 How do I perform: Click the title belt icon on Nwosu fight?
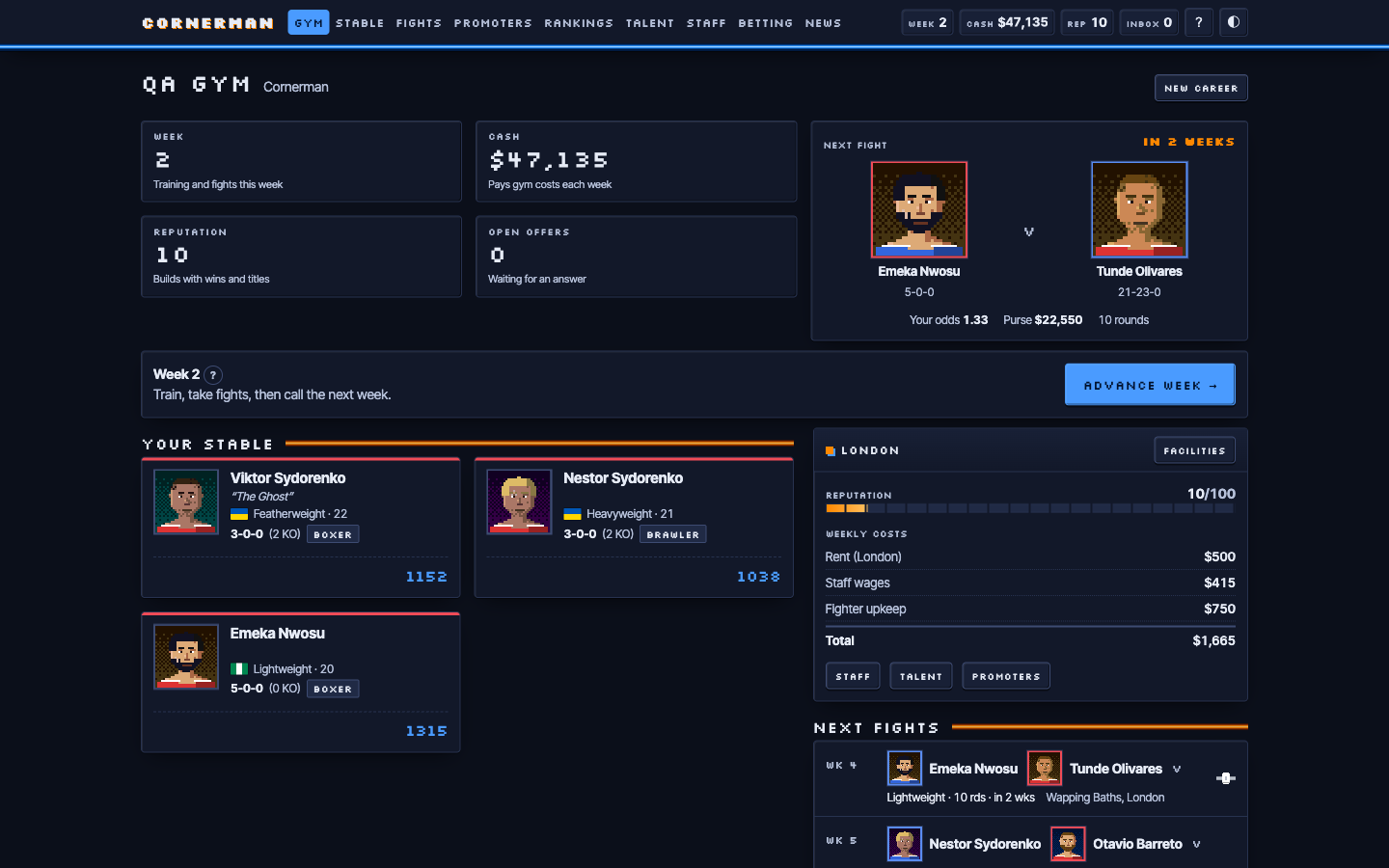point(1225,778)
